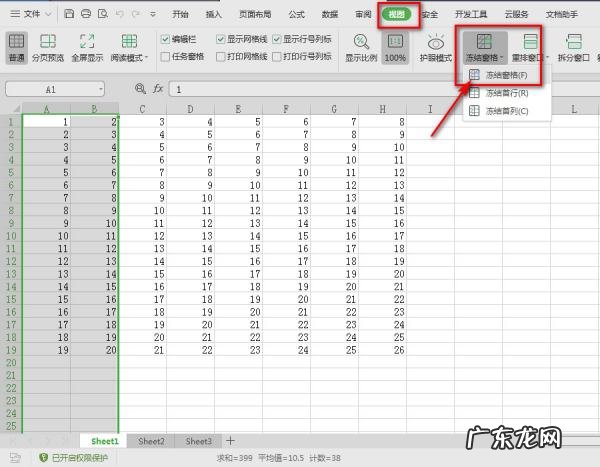Screen dimensions: 600x467
Task: Expand the quick access toolbar customize arrow
Action: point(153,15)
